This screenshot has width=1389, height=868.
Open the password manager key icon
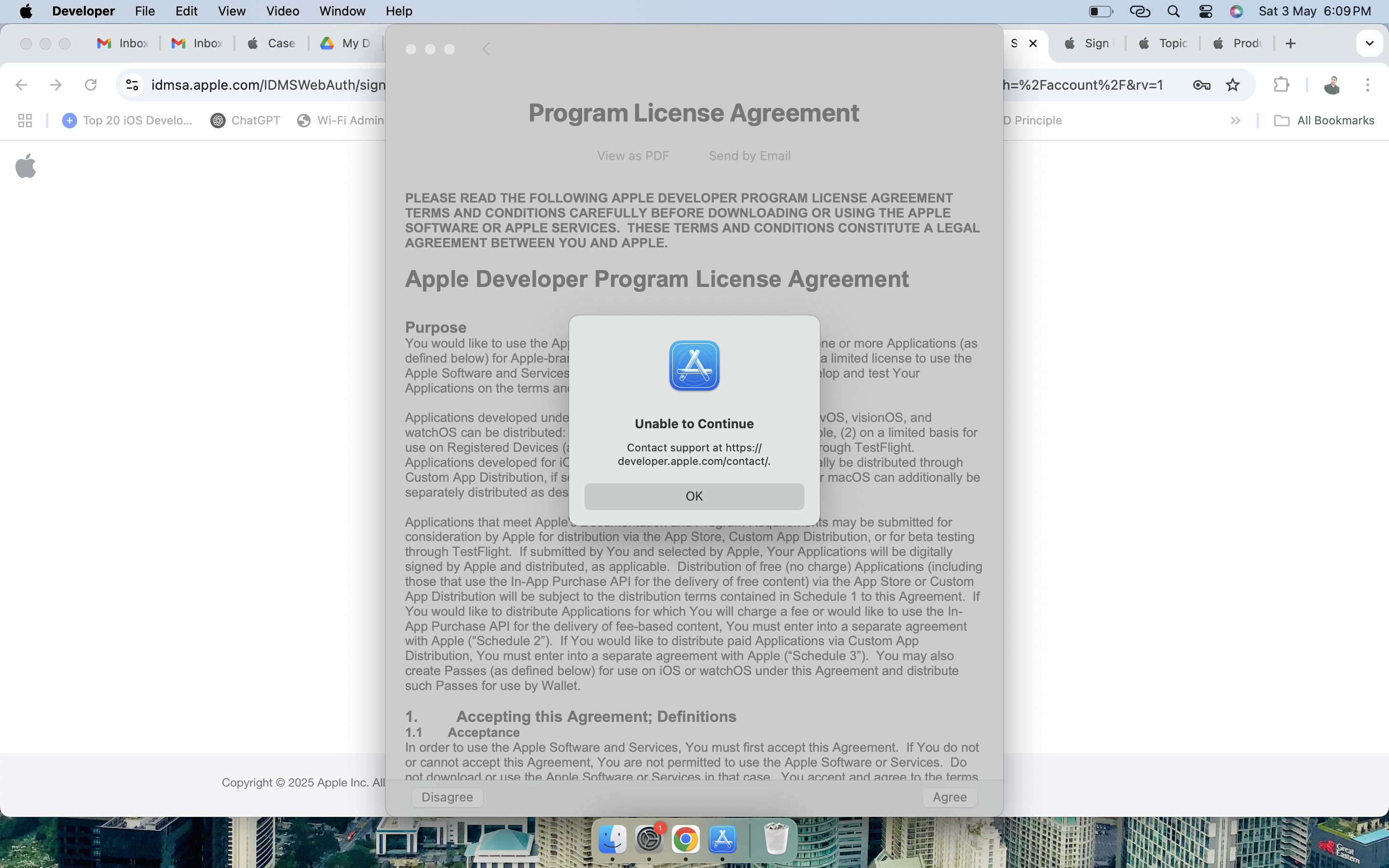[x=1202, y=85]
